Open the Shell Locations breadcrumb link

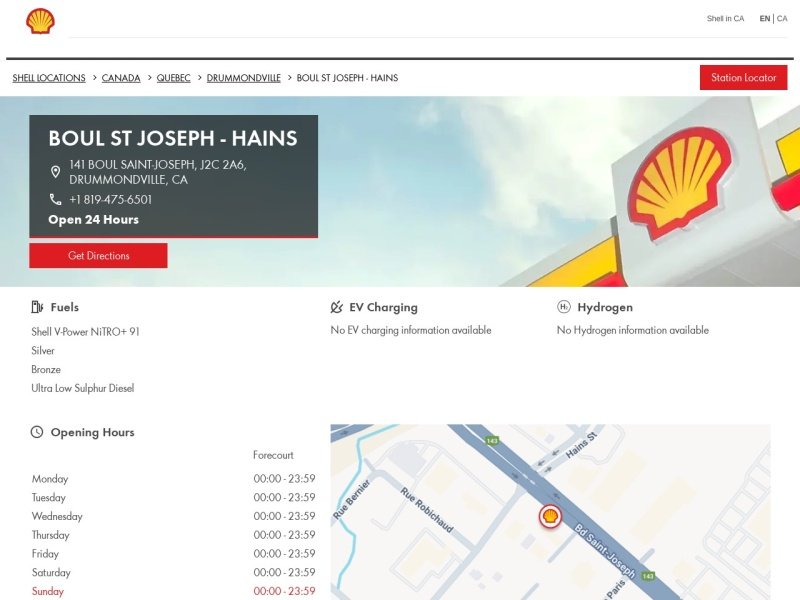[x=49, y=78]
